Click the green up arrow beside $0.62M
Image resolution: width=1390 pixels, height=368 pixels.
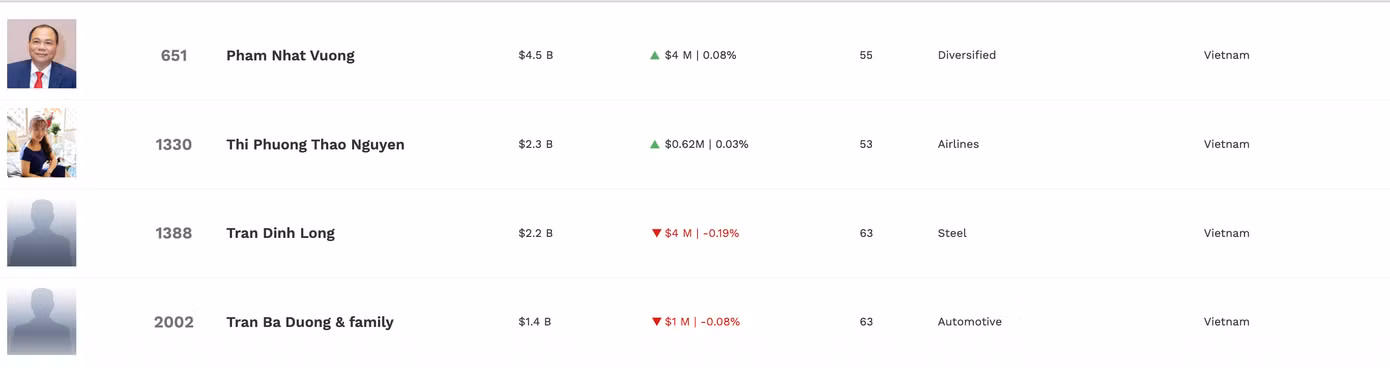[655, 144]
